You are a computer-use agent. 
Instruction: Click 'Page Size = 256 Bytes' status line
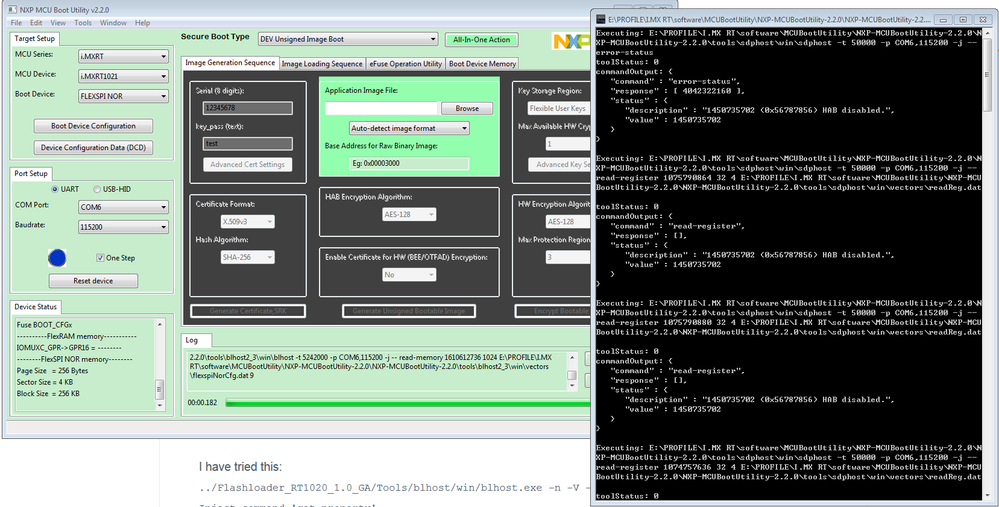52,371
